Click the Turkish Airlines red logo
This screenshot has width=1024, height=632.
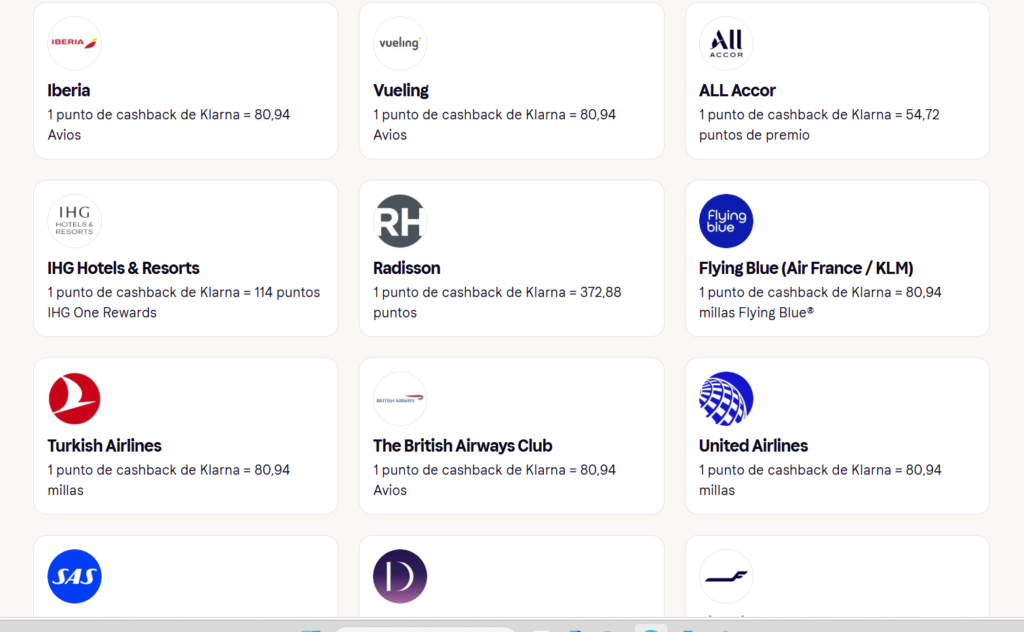point(74,398)
